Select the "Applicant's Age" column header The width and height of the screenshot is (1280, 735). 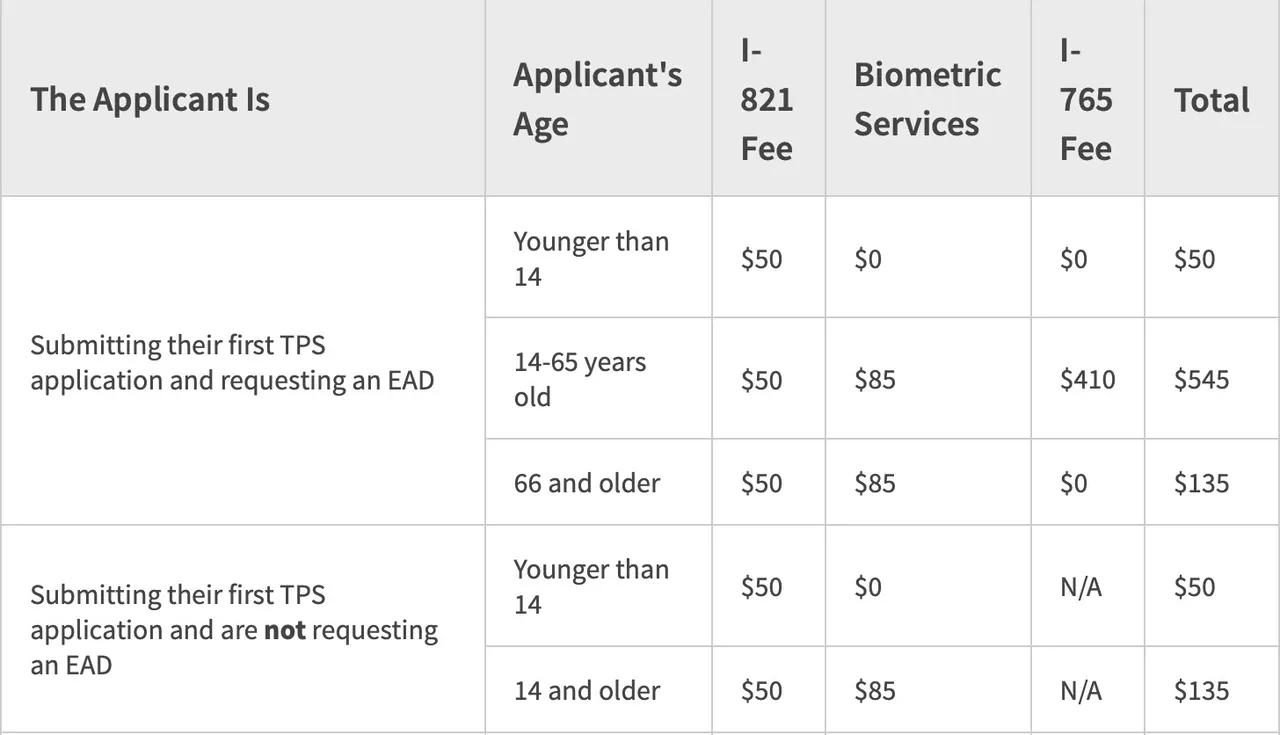[x=597, y=99]
